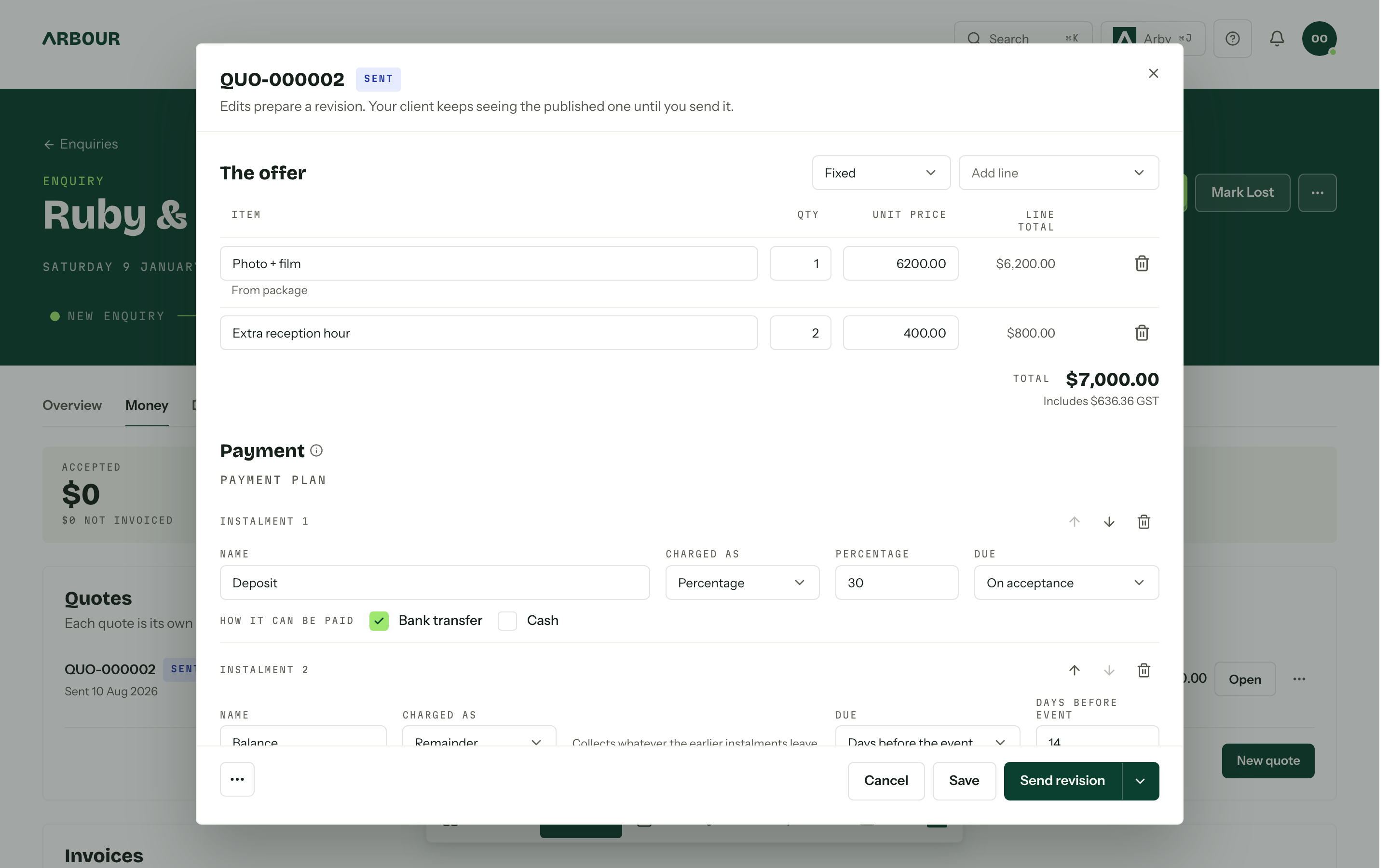The height and width of the screenshot is (868, 1389).
Task: Cancel the quote edits
Action: 885,781
